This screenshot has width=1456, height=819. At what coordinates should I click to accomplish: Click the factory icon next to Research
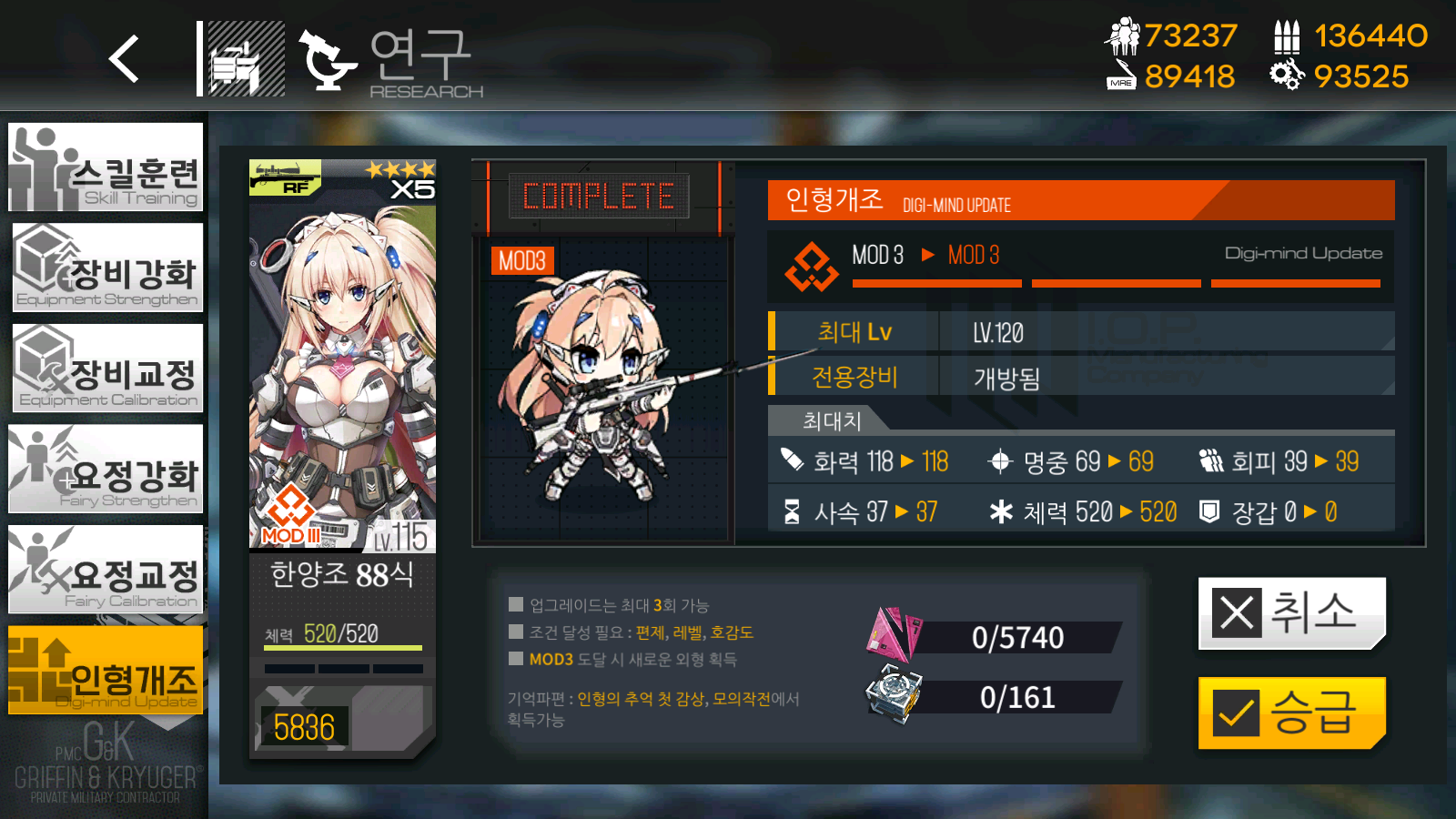246,59
